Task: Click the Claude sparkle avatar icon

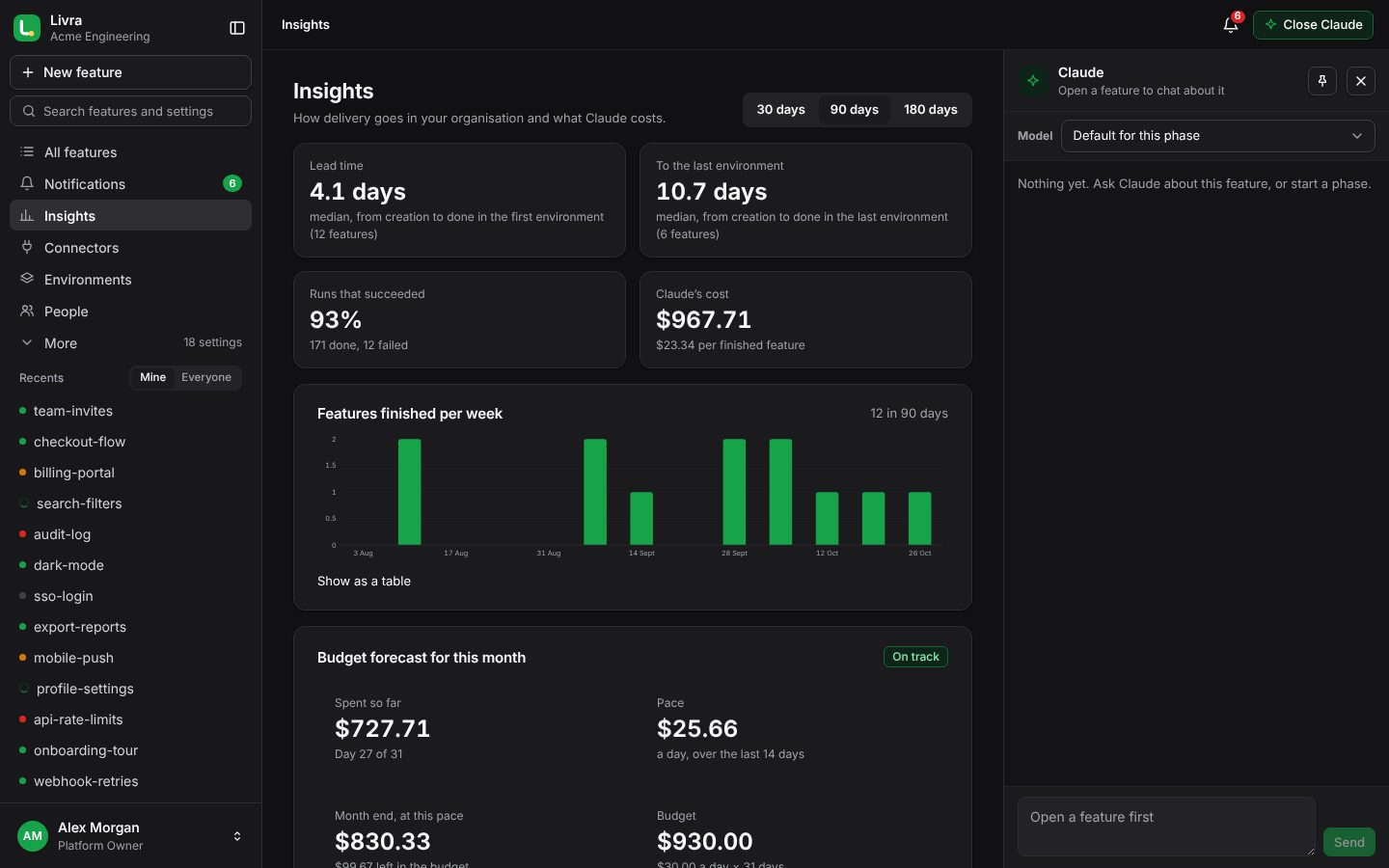Action: (x=1033, y=81)
